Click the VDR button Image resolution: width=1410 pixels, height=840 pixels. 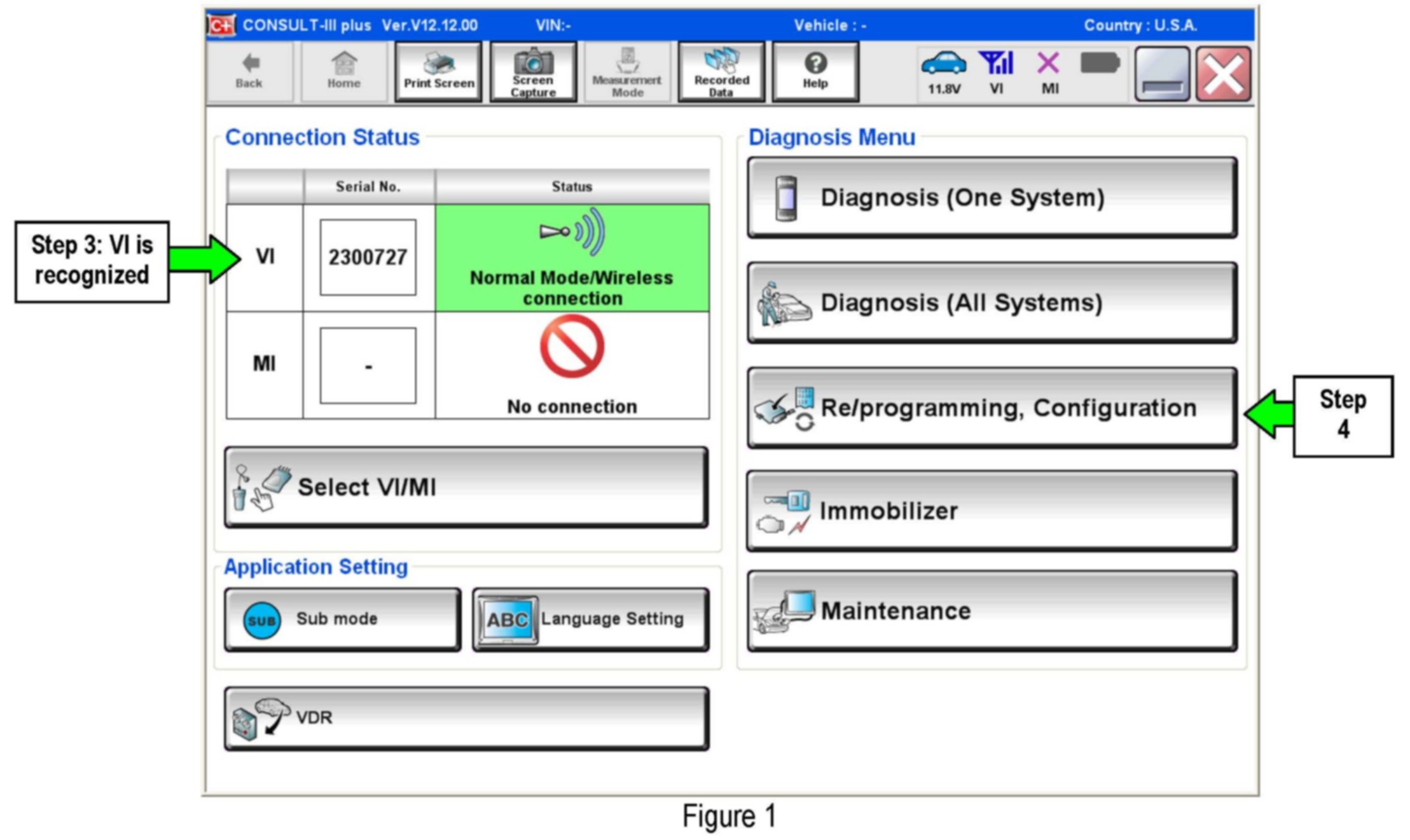click(466, 718)
